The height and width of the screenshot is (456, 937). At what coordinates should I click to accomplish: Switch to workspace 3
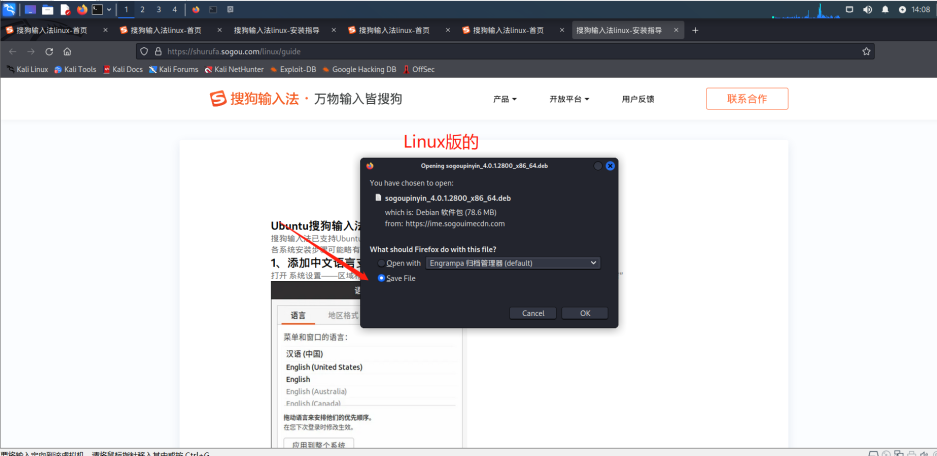(x=158, y=10)
